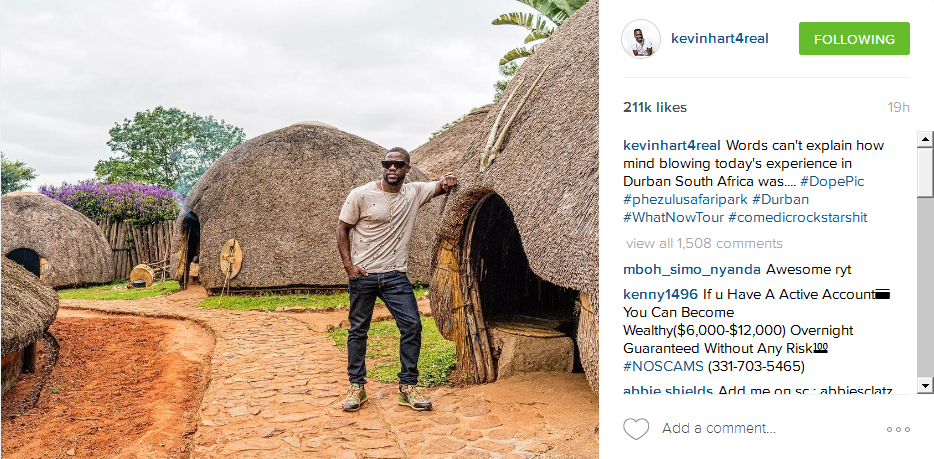The image size is (934, 459).
Task: Open the #Durban hashtag link
Action: 780,199
